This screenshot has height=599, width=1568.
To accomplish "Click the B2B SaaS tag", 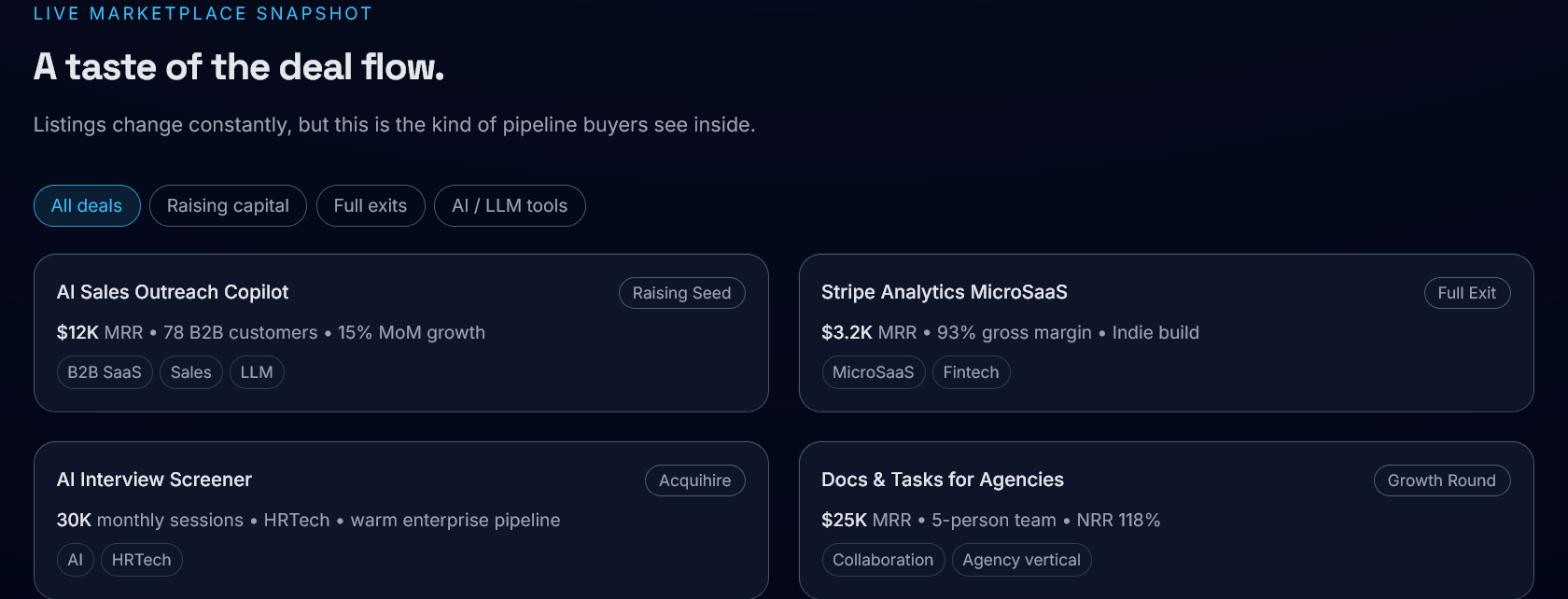I will [105, 372].
